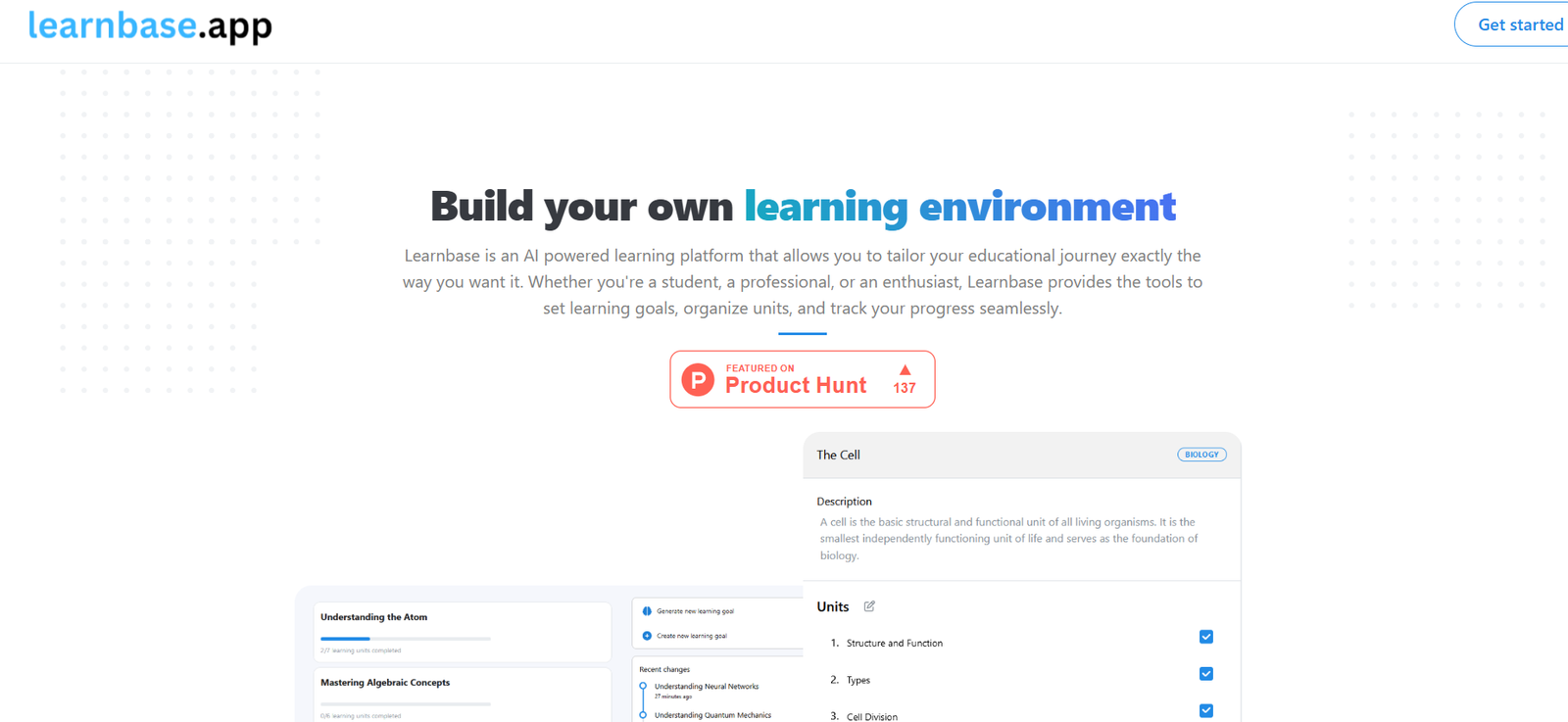Screen dimensions: 1568x722
Task: Click the plus icon for Create new learning goal
Action: click(647, 636)
